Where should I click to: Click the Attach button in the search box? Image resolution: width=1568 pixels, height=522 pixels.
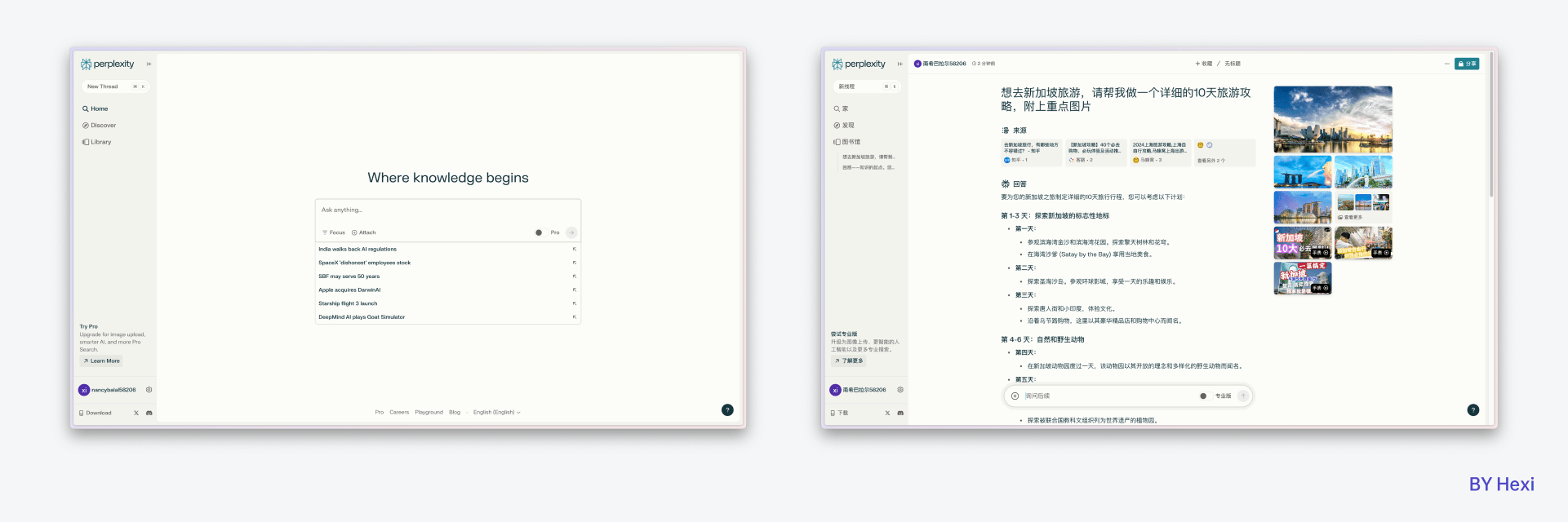point(364,232)
